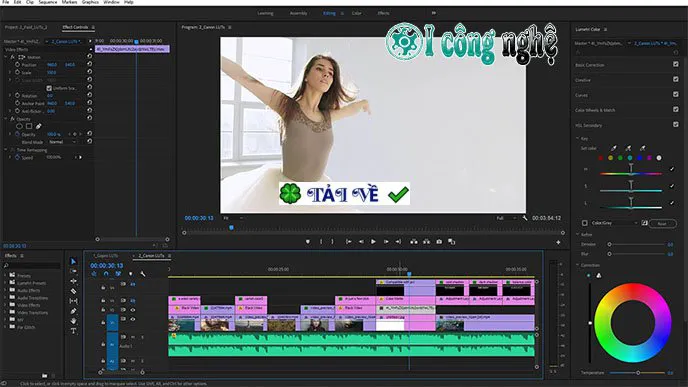688x387 pixels.
Task: Select the Ripple Edit tool
Action: [x=73, y=281]
